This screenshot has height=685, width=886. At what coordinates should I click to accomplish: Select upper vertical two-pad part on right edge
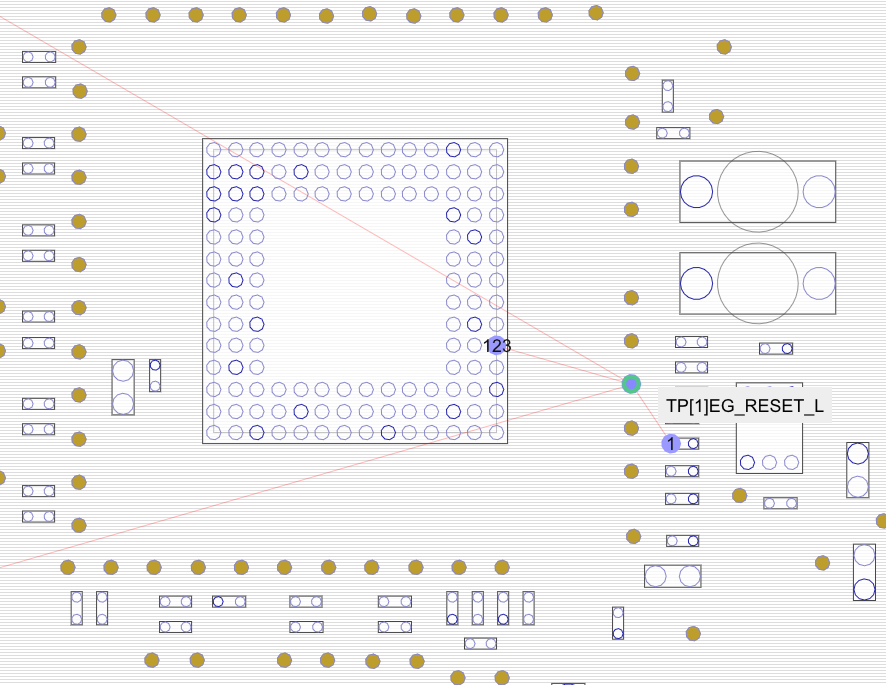click(x=858, y=470)
